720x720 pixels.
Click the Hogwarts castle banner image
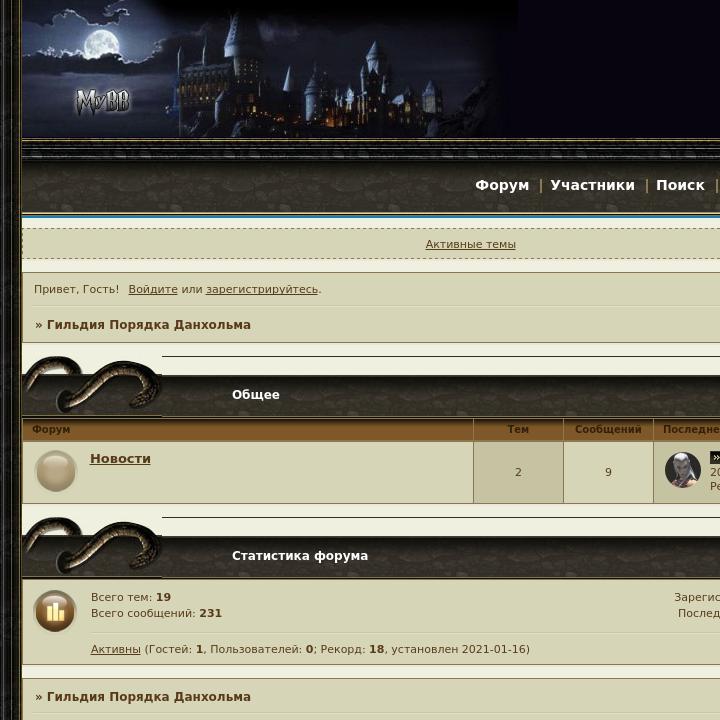[270, 69]
